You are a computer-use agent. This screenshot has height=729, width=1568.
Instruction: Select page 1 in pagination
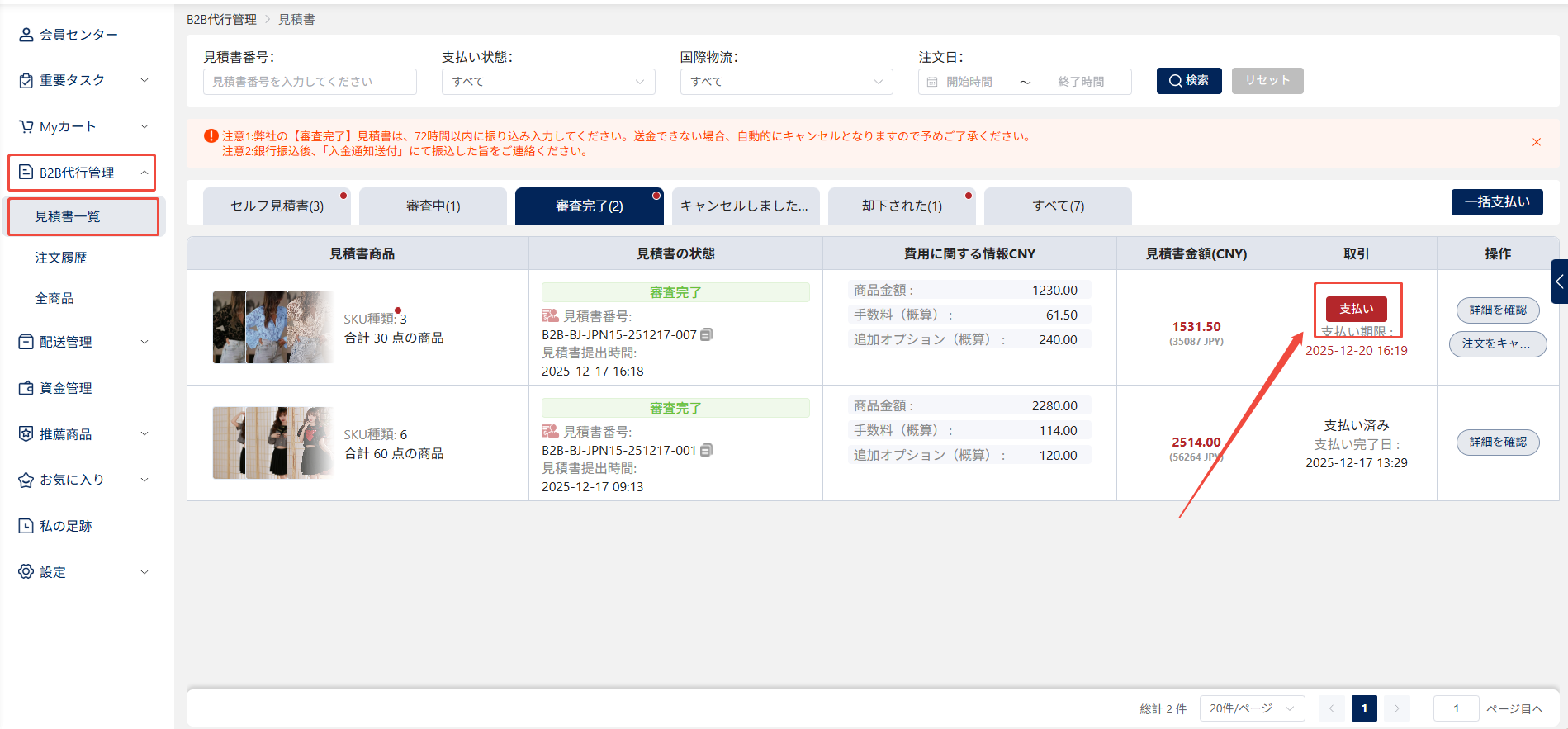[x=1364, y=708]
